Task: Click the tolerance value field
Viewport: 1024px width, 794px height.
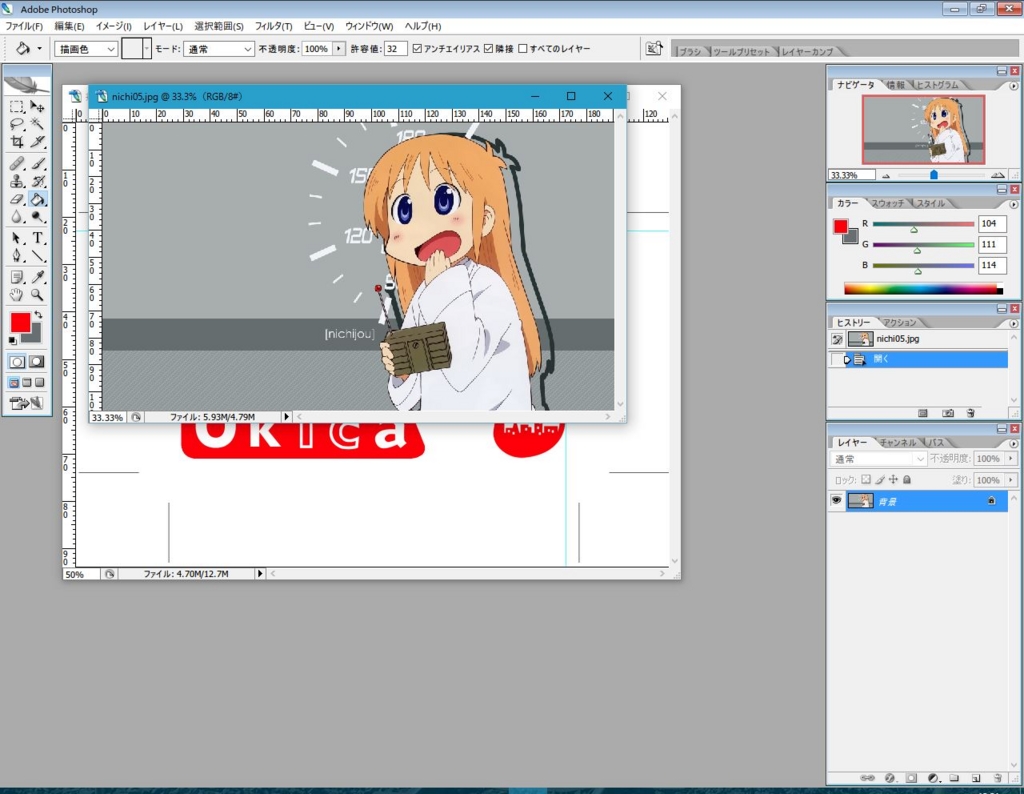Action: (395, 49)
